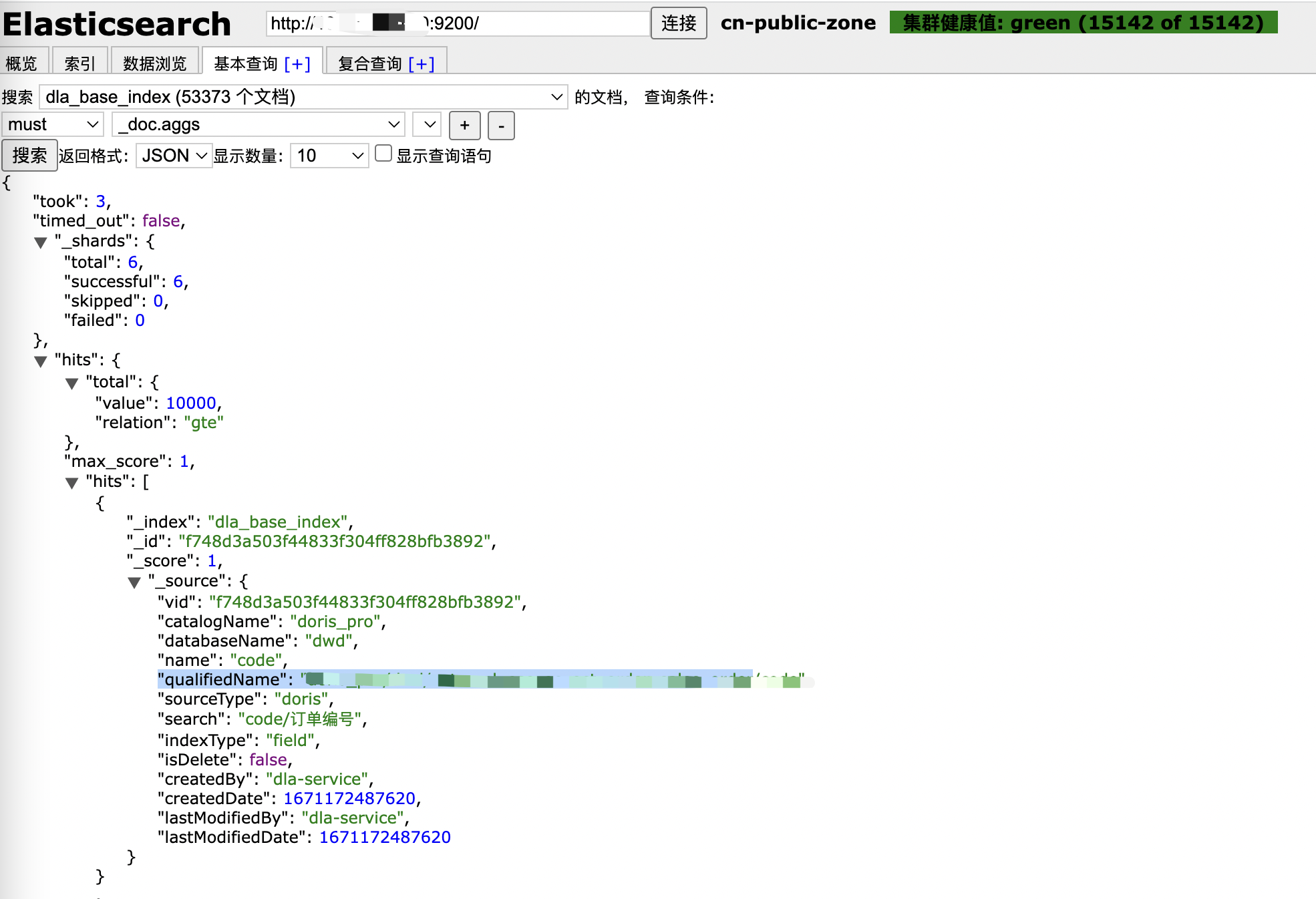Collapse the _source object triangle

pyautogui.click(x=134, y=582)
